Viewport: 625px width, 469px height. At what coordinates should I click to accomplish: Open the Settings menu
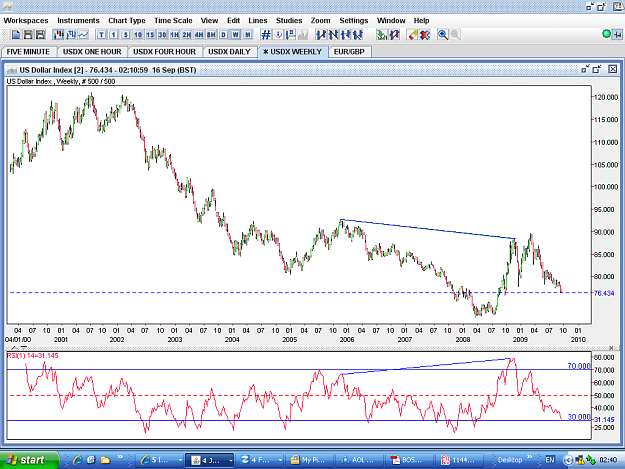click(354, 20)
